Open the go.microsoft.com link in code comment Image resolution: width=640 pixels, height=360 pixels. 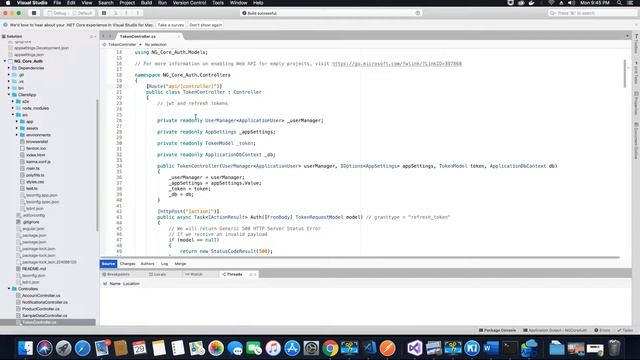click(x=397, y=64)
